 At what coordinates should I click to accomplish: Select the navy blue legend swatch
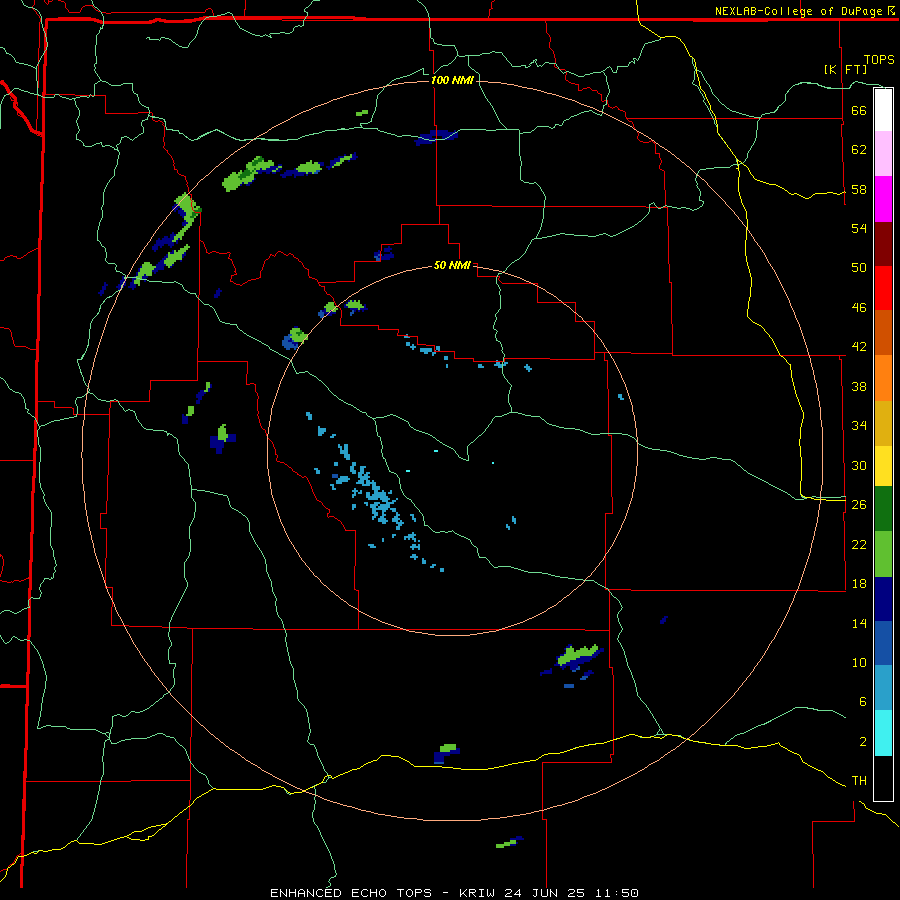pyautogui.click(x=883, y=599)
